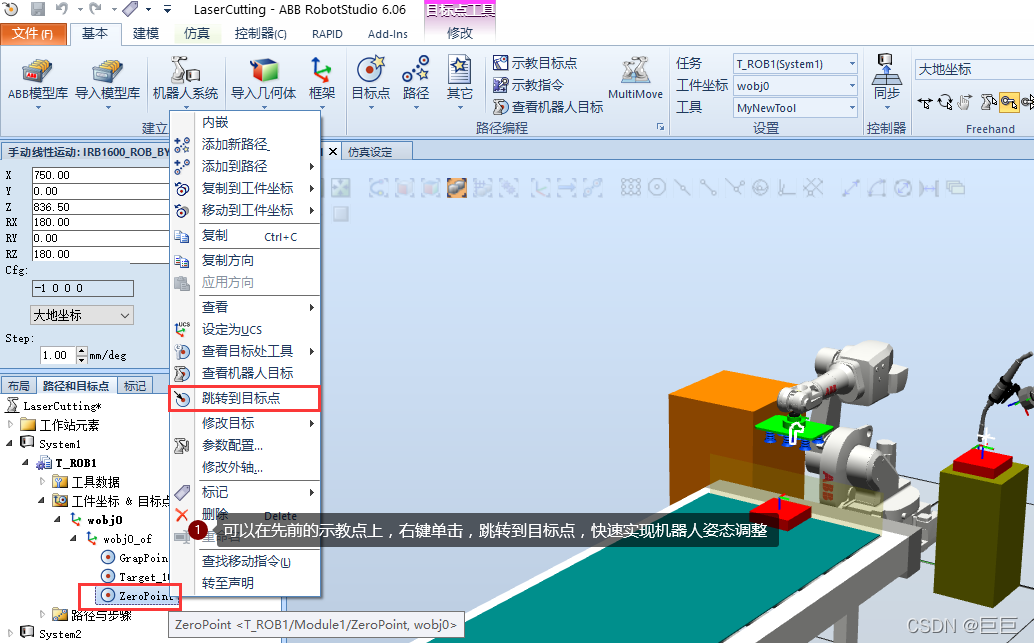The width and height of the screenshot is (1034, 643).
Task: Open the Add-Ins ribbon tab
Action: [x=388, y=34]
